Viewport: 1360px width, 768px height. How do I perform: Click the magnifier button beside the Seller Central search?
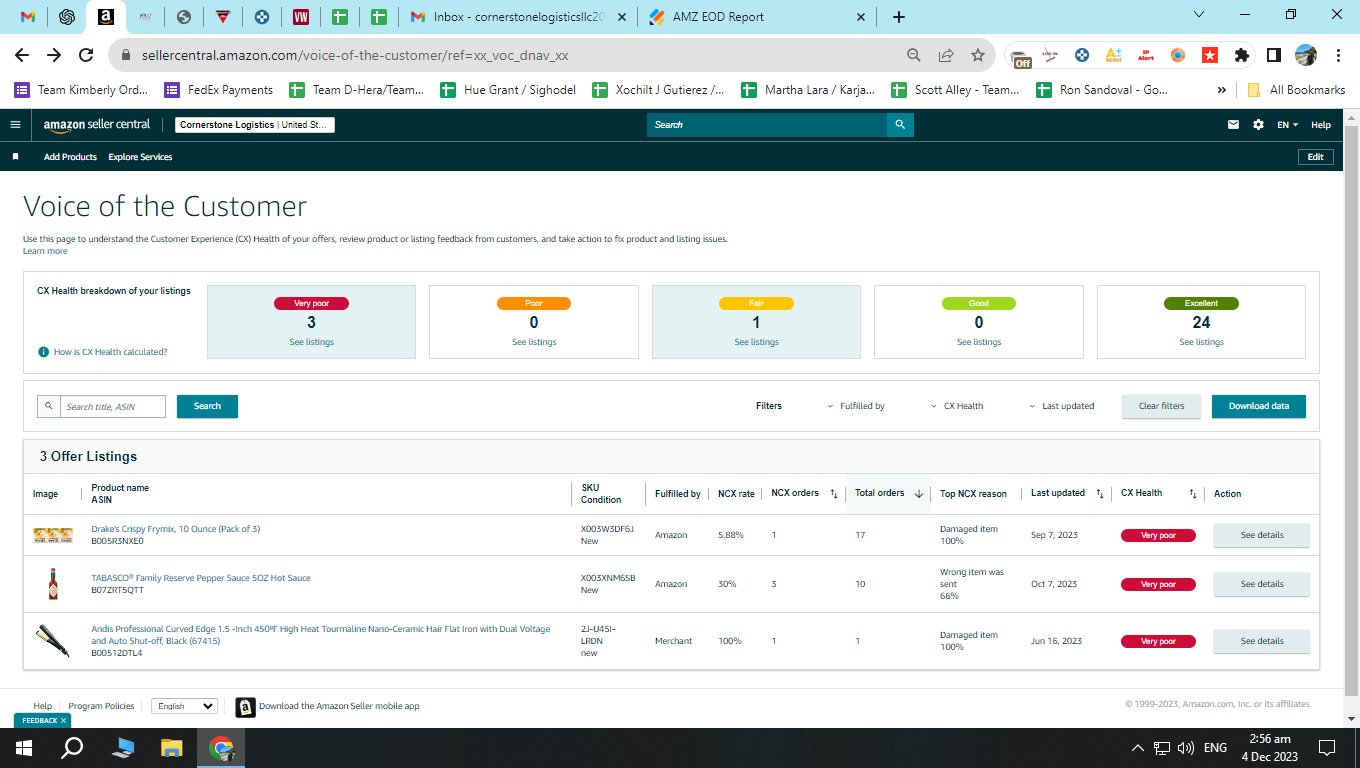(900, 125)
